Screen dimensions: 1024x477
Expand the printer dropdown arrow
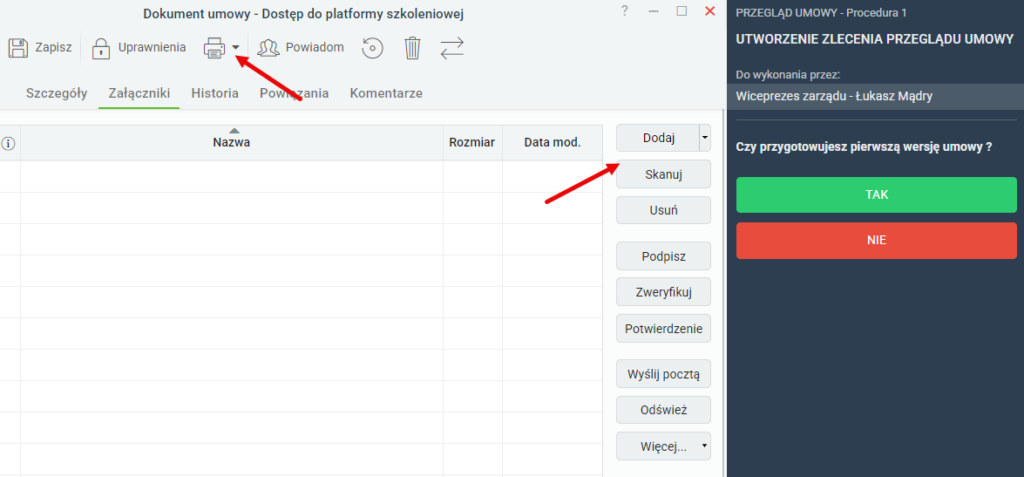(x=236, y=48)
